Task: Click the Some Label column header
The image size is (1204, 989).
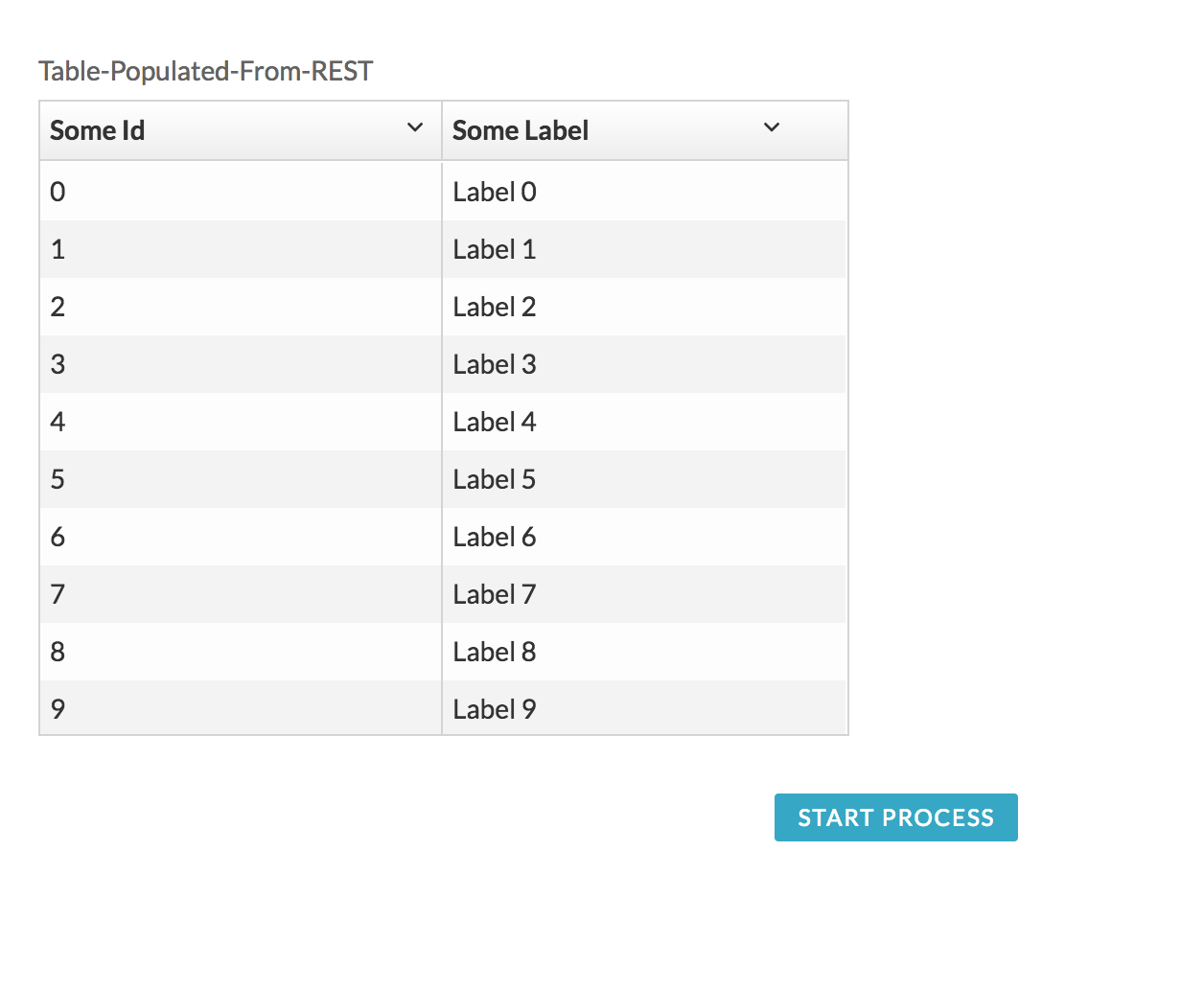Action: coord(645,130)
